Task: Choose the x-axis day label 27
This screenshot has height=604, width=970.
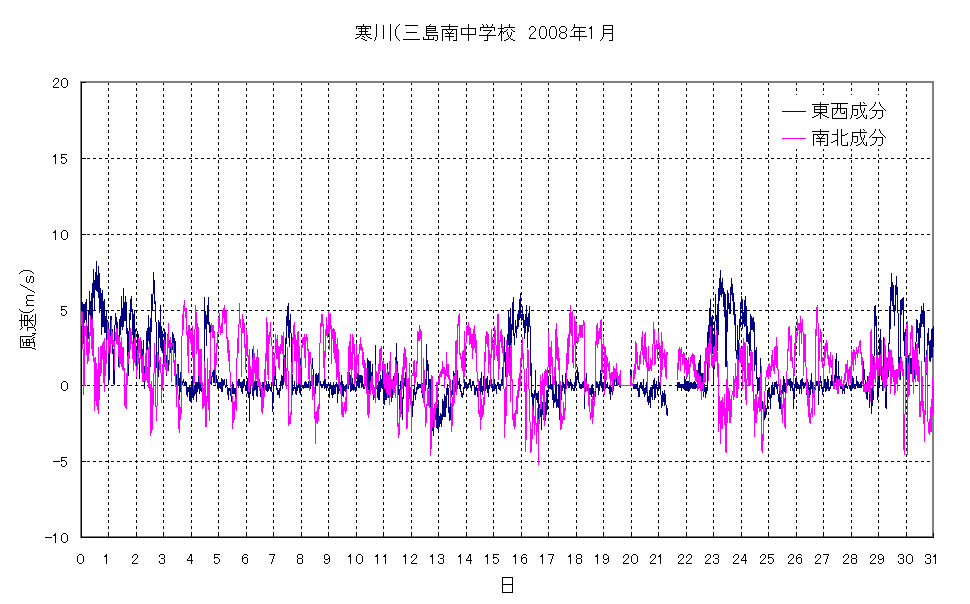Action: coord(822,559)
